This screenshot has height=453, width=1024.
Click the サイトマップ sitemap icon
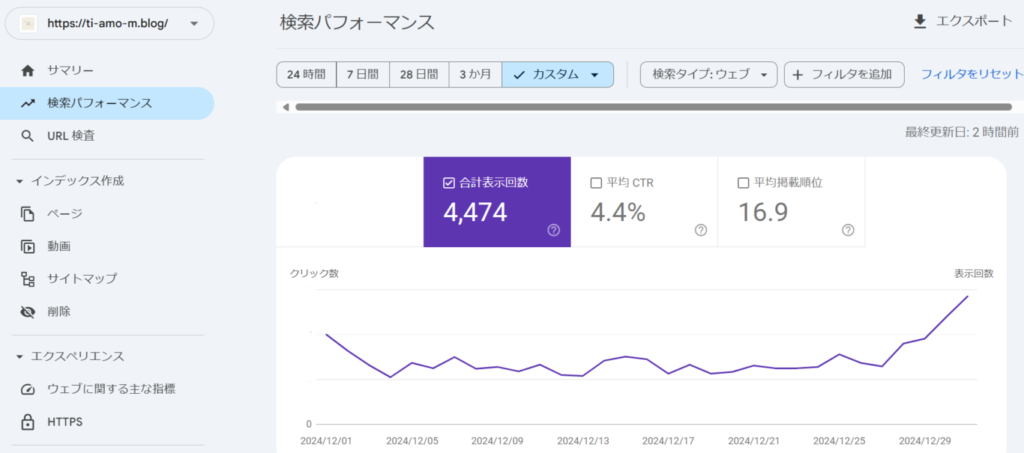click(28, 279)
